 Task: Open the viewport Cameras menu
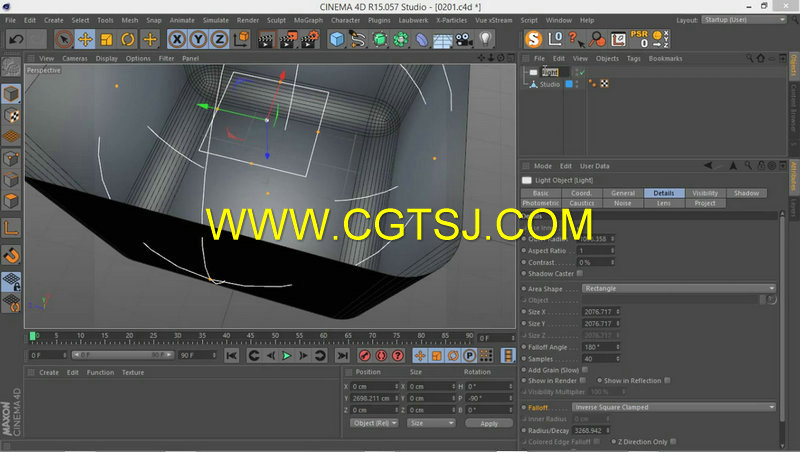(x=75, y=59)
